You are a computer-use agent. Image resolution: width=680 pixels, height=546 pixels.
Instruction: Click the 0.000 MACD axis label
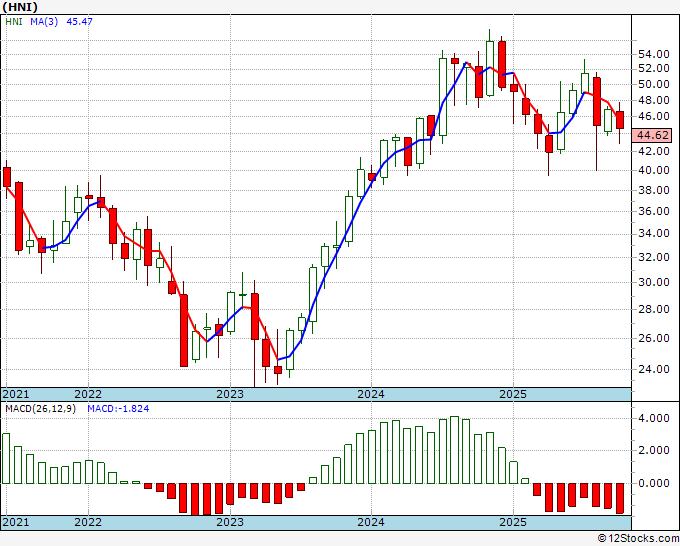pyautogui.click(x=654, y=483)
